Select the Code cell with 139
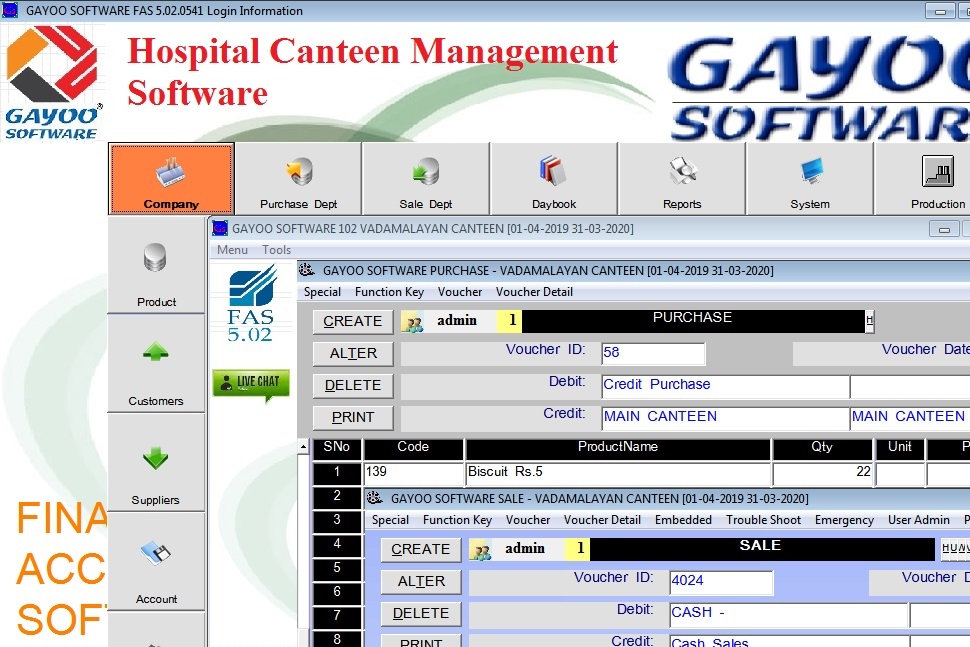 pyautogui.click(x=413, y=473)
